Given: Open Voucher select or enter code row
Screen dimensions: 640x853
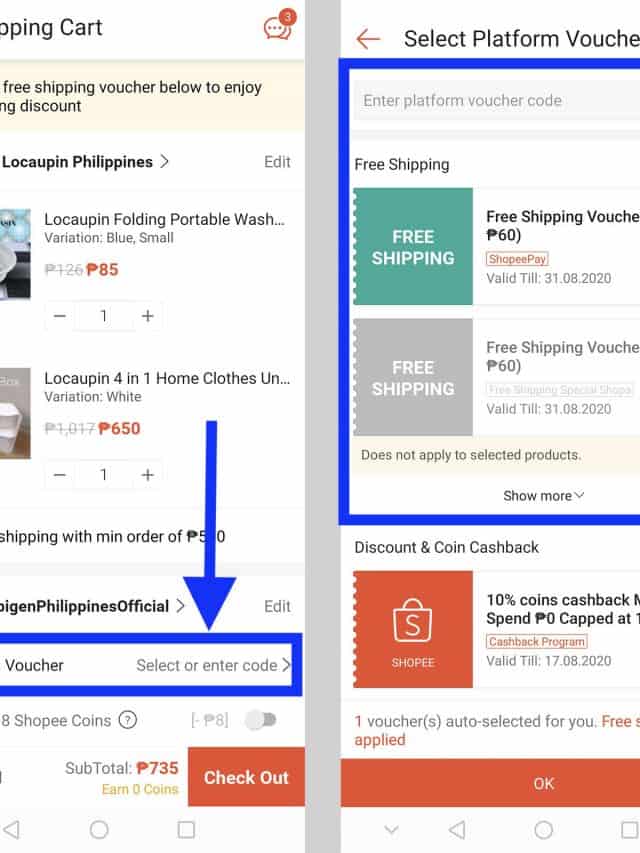Looking at the screenshot, I should pyautogui.click(x=146, y=665).
